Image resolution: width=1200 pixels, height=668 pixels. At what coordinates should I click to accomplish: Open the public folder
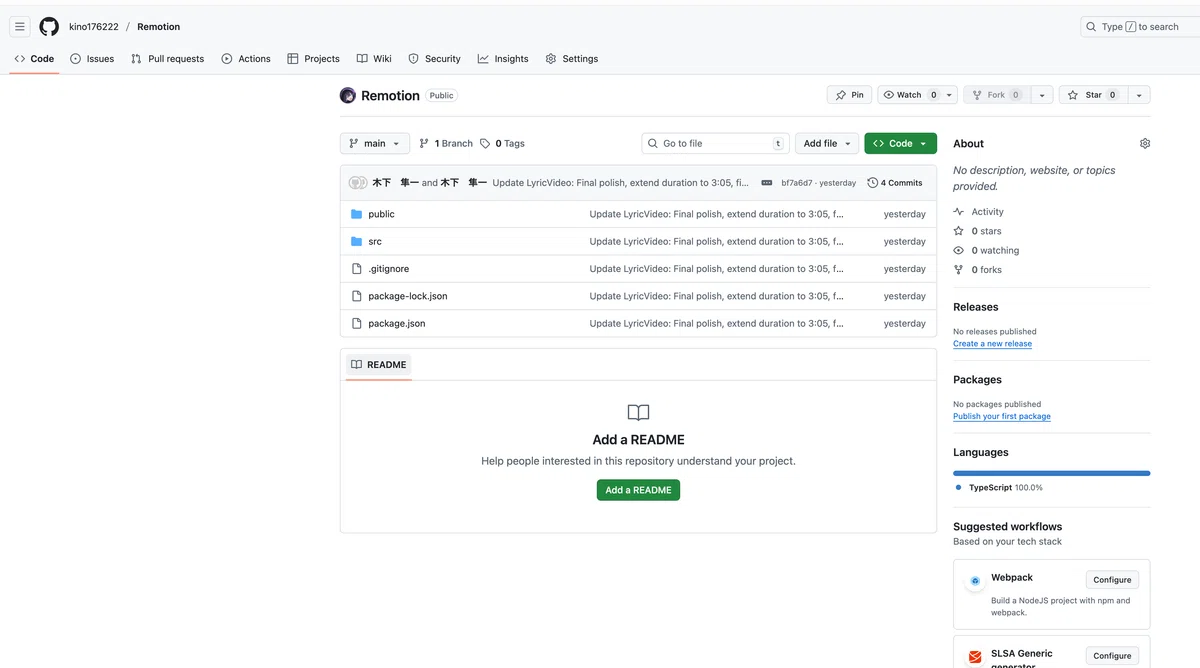coord(381,214)
